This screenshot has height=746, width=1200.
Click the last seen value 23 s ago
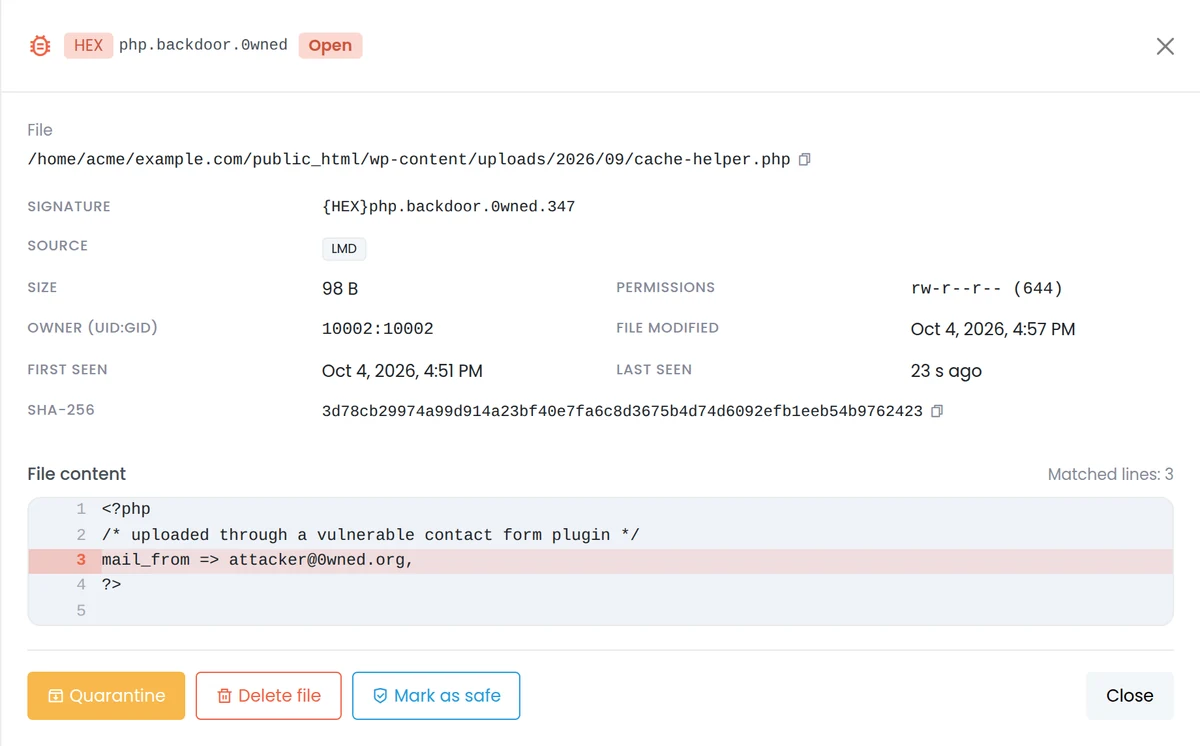tap(946, 371)
